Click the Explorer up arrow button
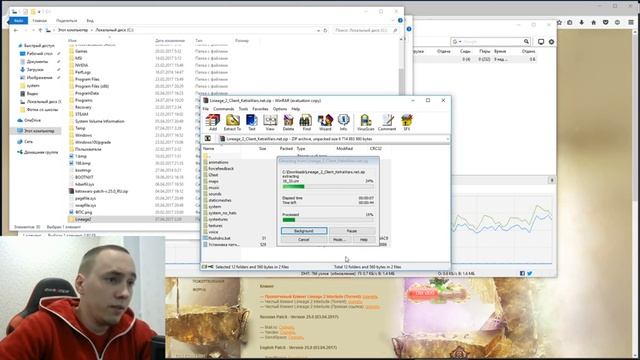Viewport: 640px width, 360px height. point(40,30)
